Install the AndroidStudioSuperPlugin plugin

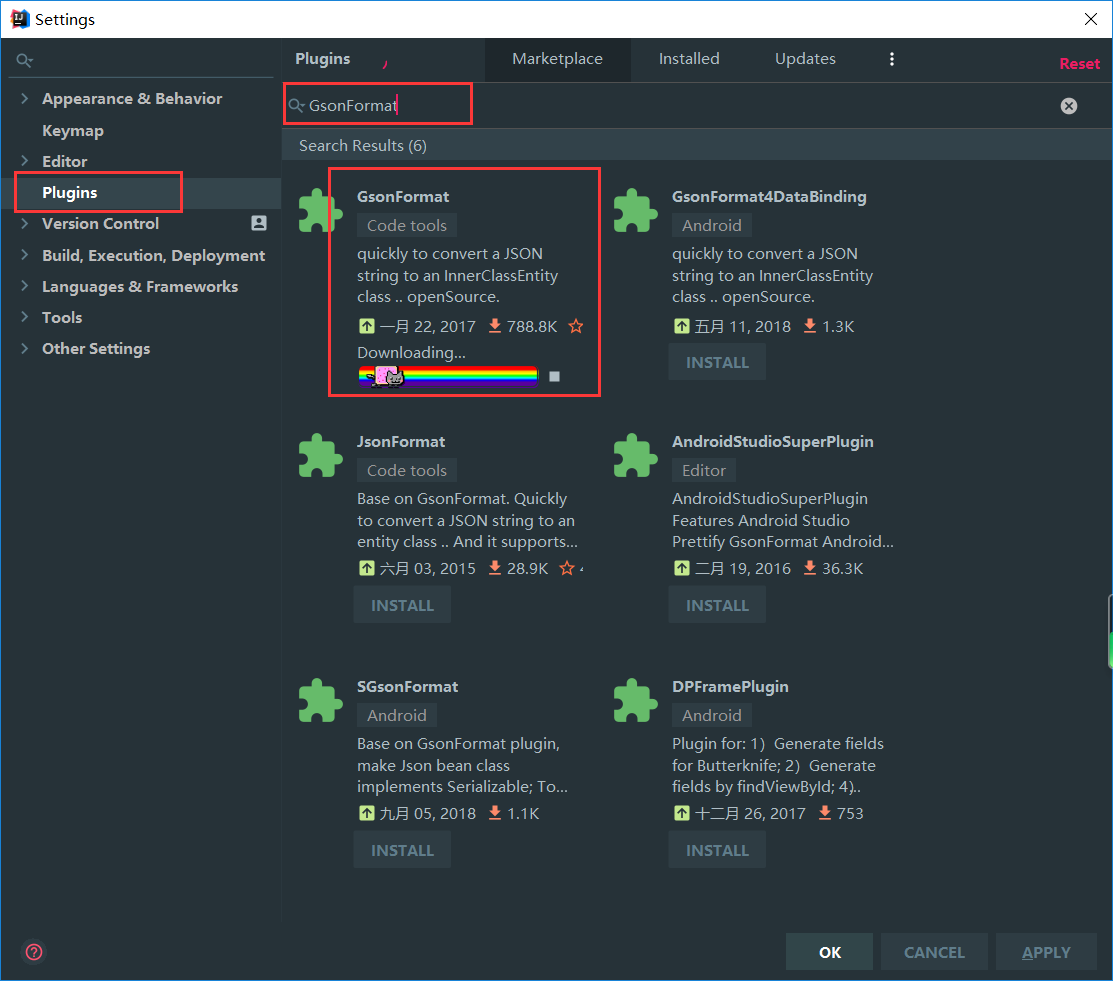tap(716, 605)
